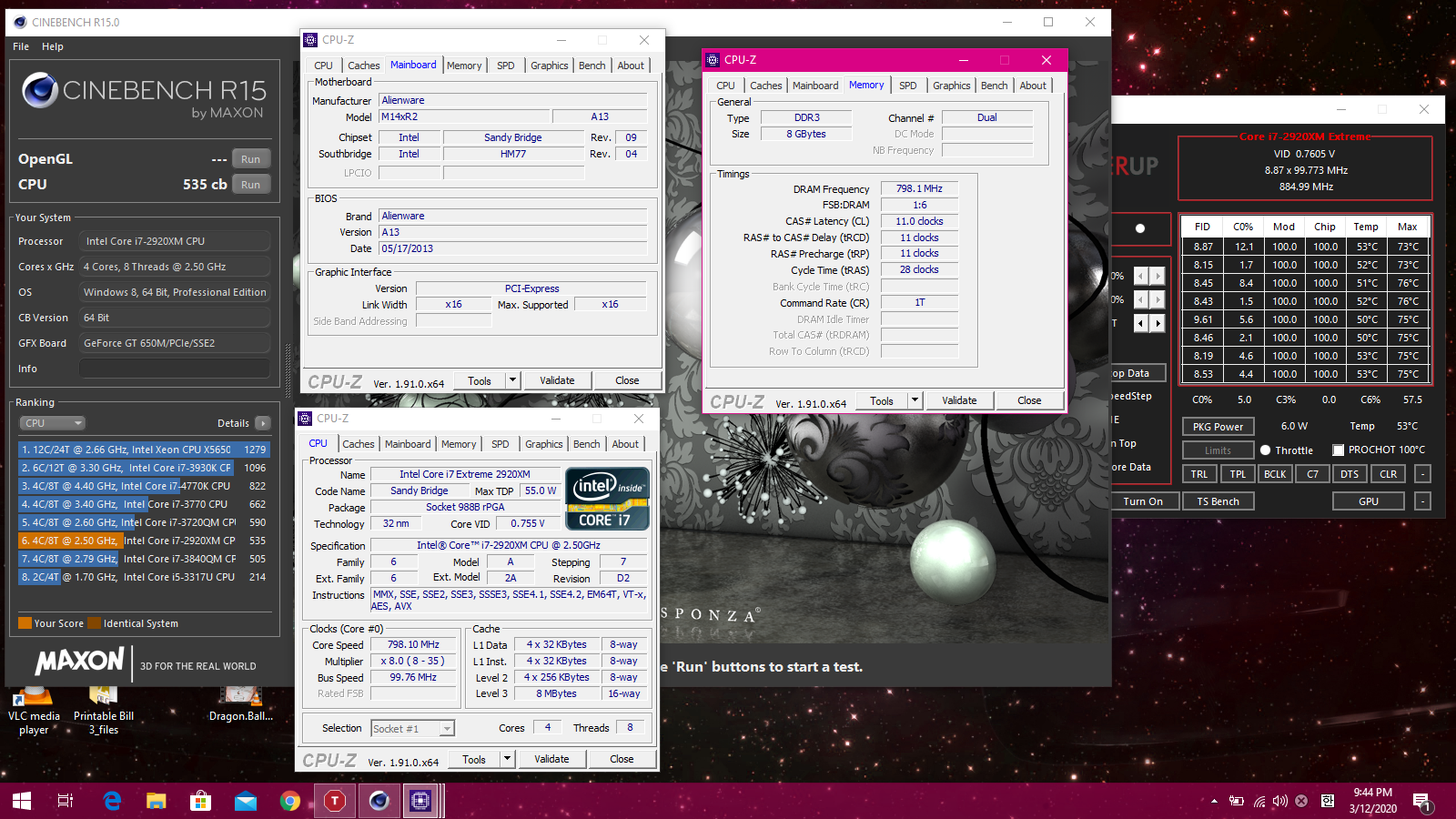
Task: Open the Microsoft Store taskbar icon
Action: pos(200,801)
